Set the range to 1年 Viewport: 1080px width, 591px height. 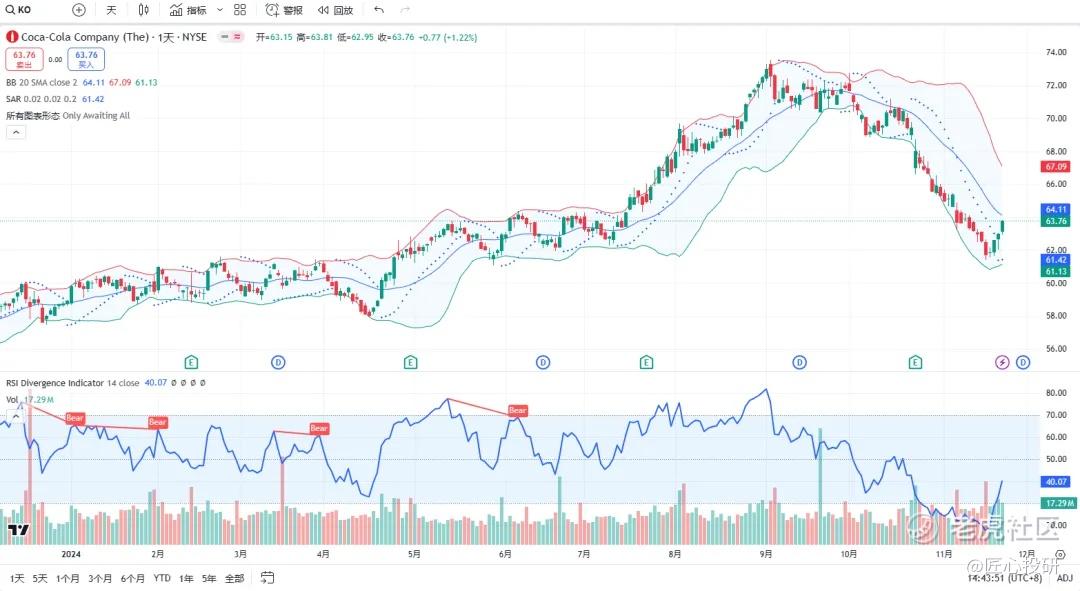pos(186,579)
